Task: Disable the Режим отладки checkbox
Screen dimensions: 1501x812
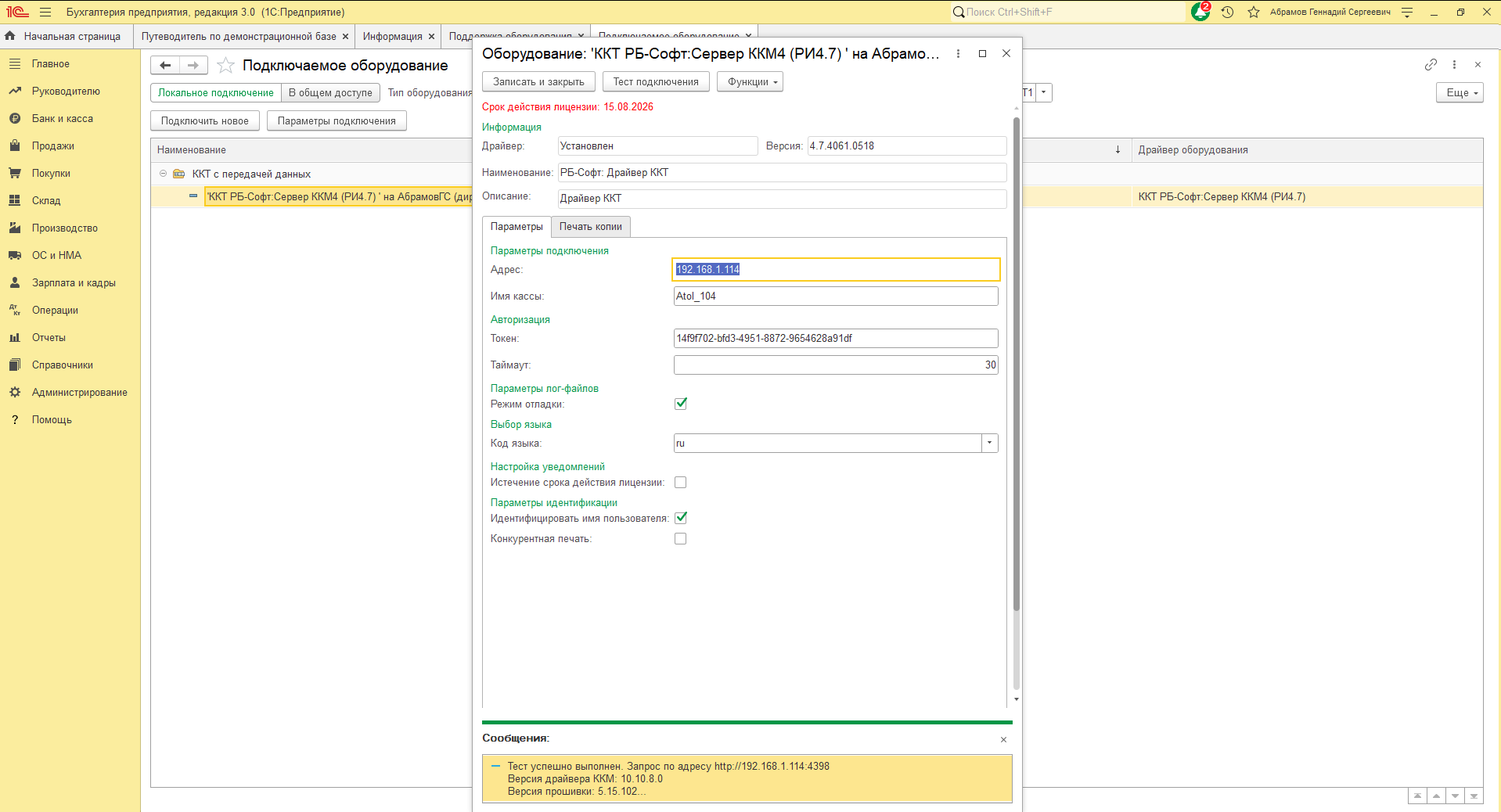Action: [x=681, y=404]
